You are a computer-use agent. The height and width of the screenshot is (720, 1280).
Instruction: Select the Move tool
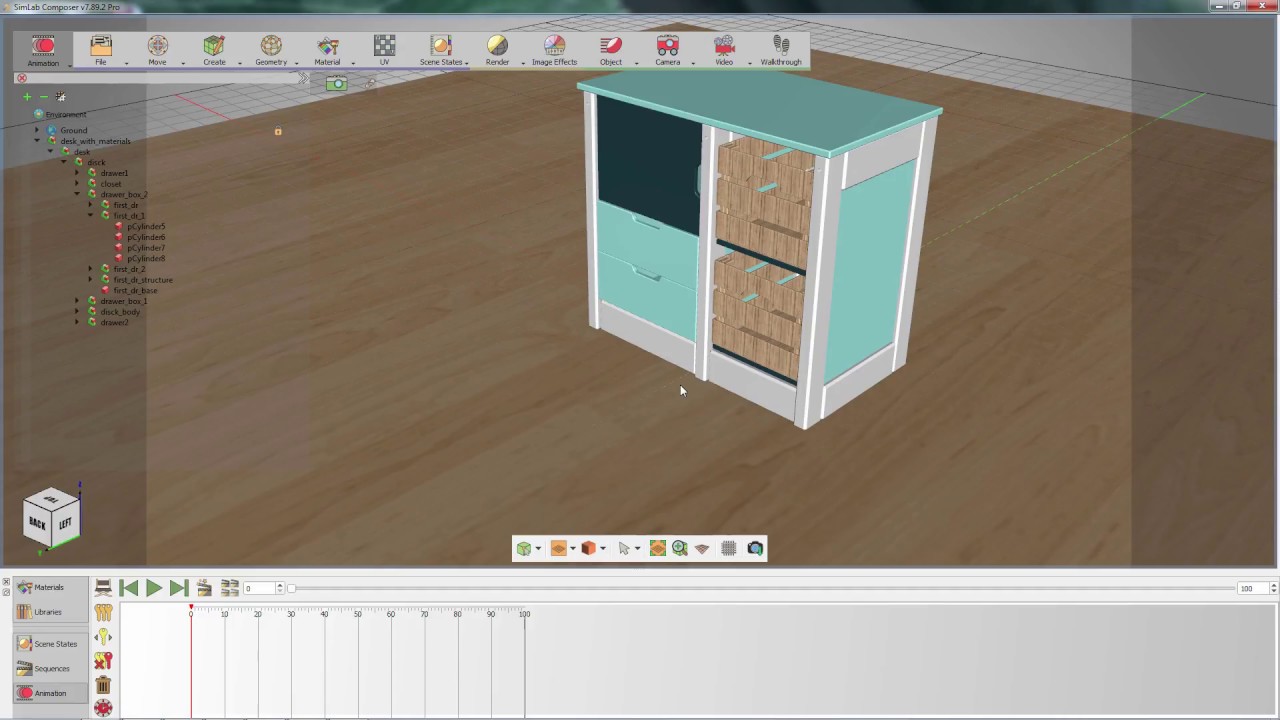[x=157, y=51]
